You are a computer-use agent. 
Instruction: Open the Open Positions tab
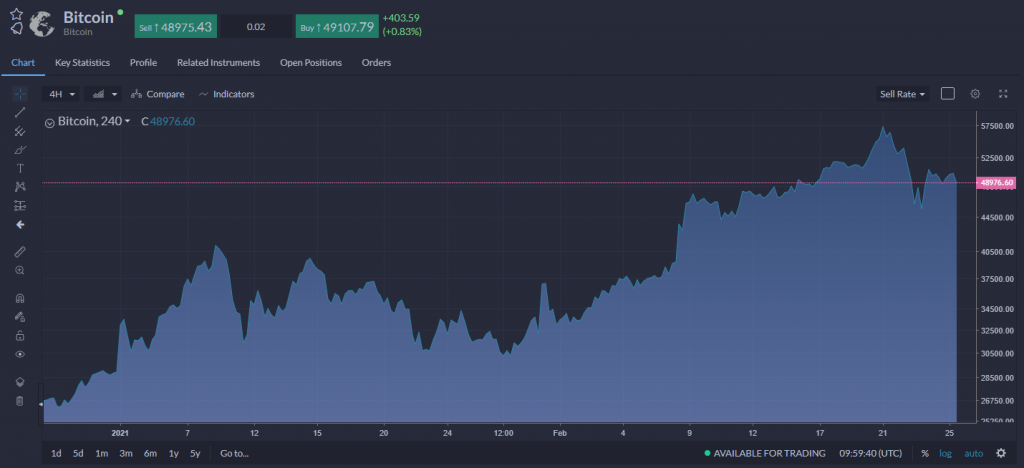point(311,63)
